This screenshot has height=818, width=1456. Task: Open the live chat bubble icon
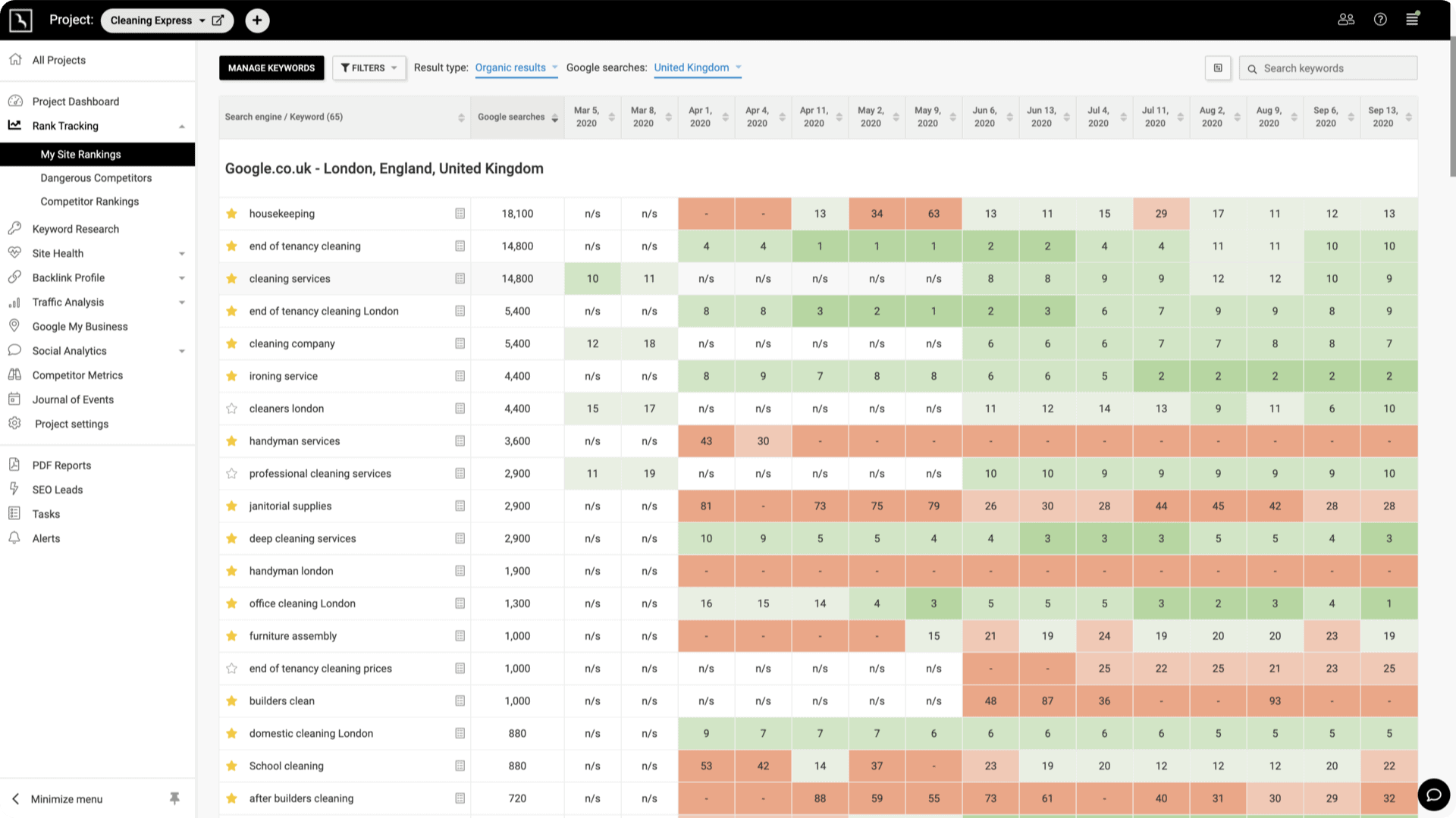pyautogui.click(x=1433, y=794)
